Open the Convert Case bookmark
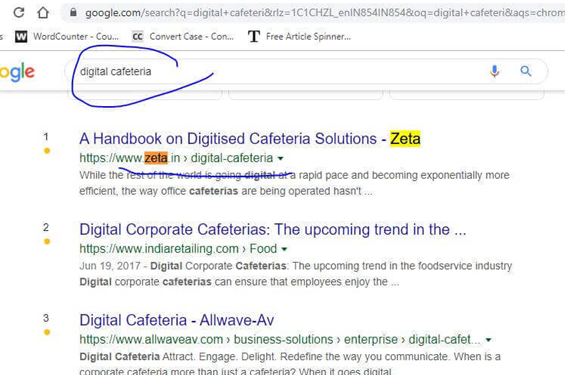 183,36
